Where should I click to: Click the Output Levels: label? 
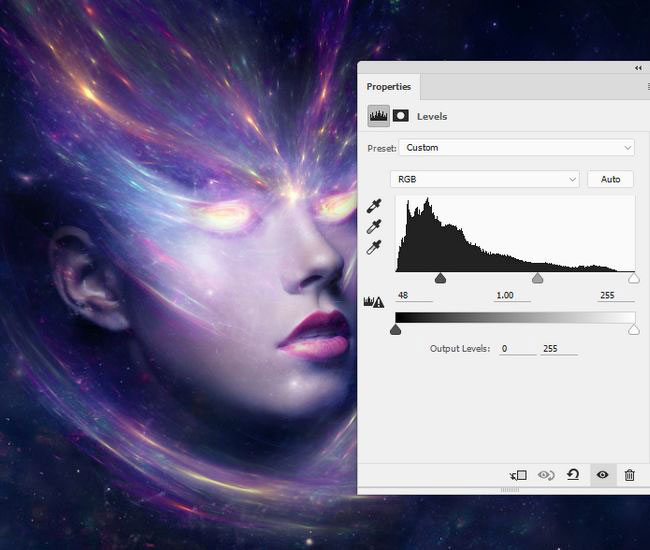click(460, 349)
